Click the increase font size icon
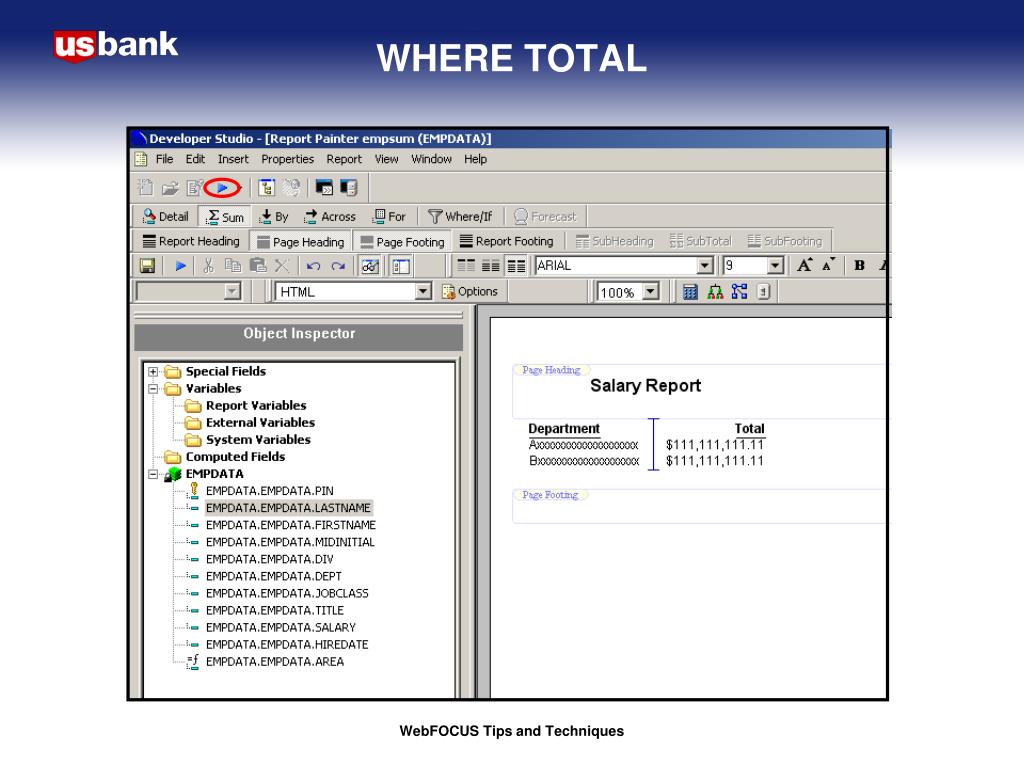This screenshot has width=1024, height=768. point(805,265)
